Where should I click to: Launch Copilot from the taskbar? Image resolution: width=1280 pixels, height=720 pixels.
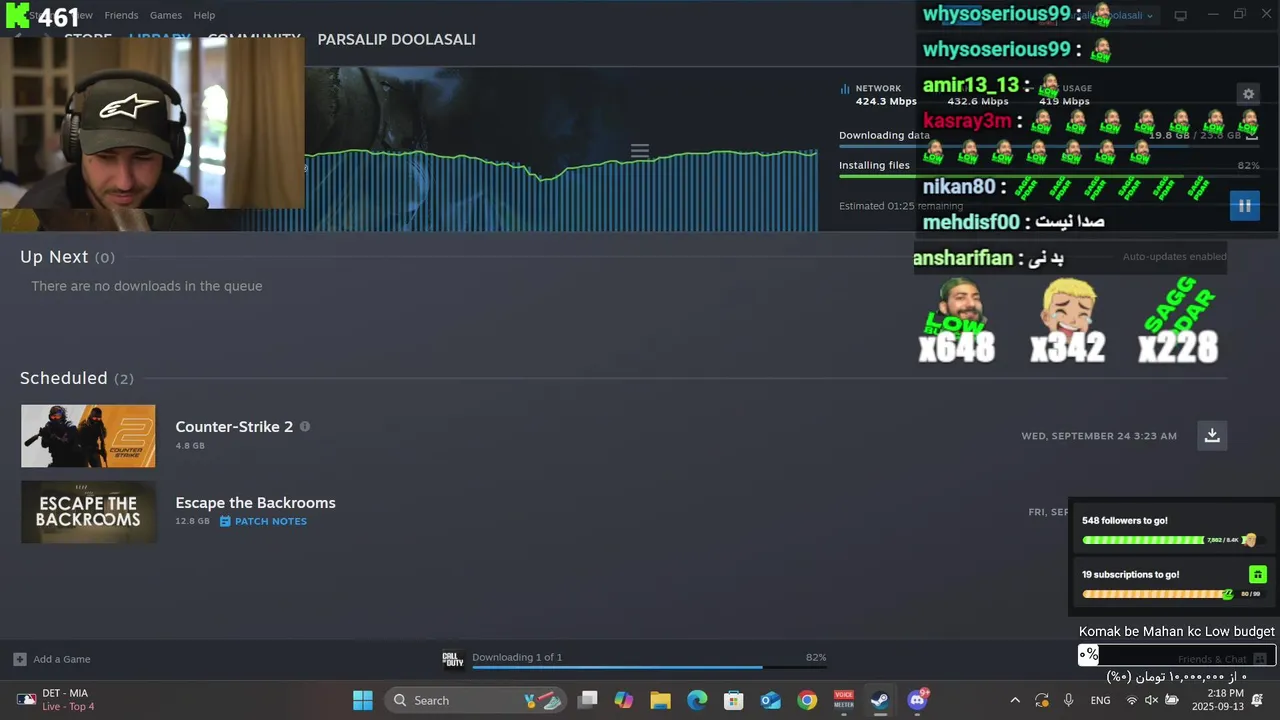click(624, 700)
